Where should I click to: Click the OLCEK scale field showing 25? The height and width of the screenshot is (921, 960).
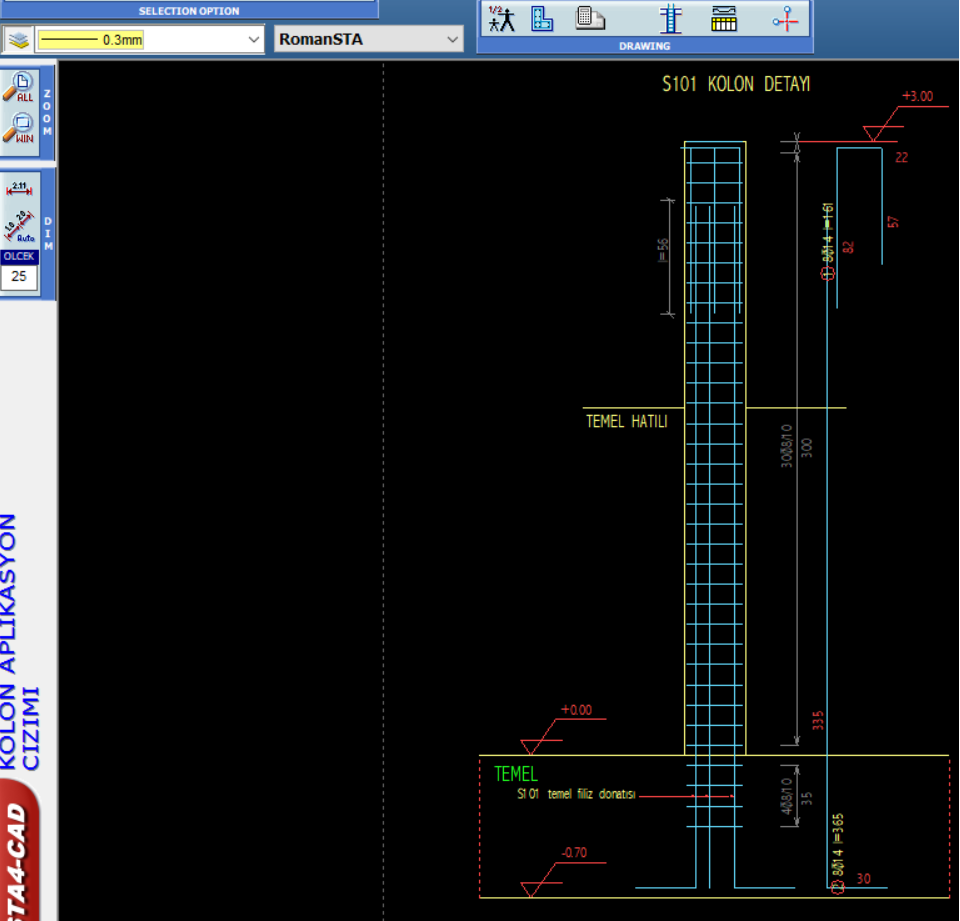point(19,277)
